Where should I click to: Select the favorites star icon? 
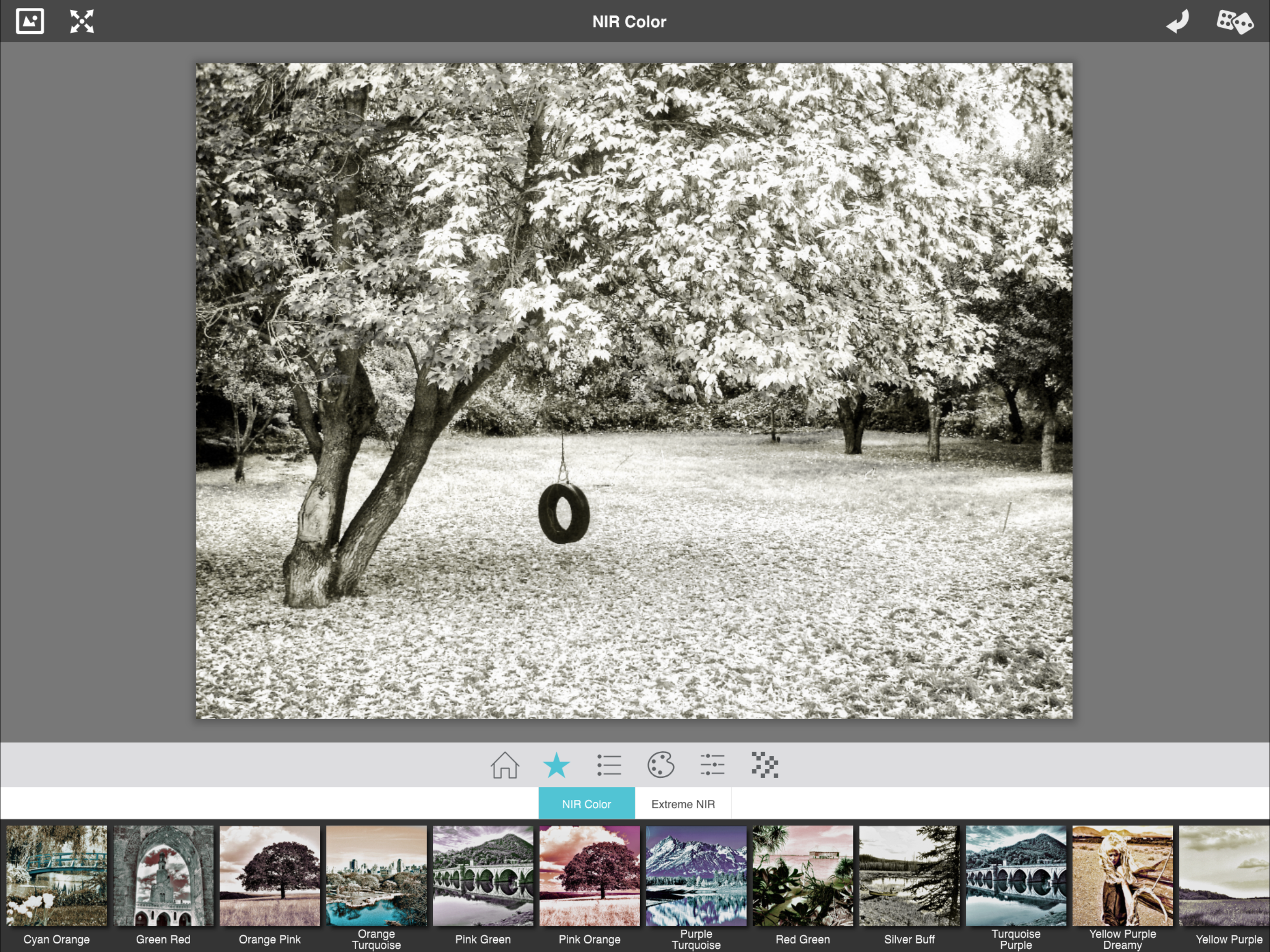pyautogui.click(x=556, y=765)
